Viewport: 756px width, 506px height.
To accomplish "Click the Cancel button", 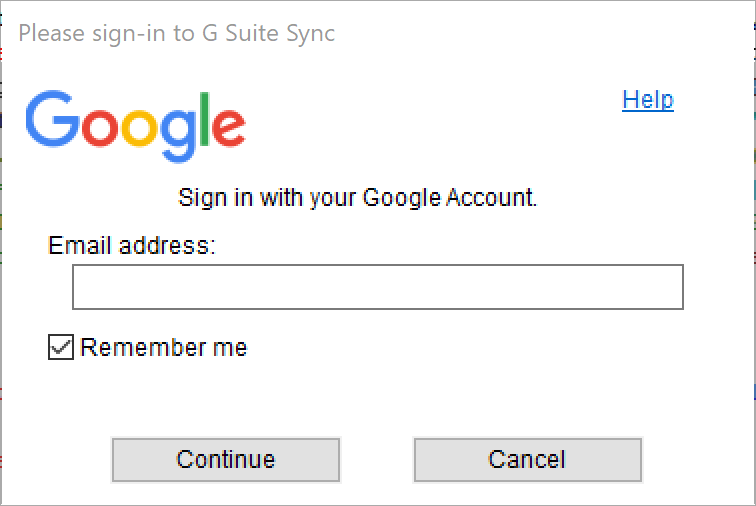I will [527, 460].
